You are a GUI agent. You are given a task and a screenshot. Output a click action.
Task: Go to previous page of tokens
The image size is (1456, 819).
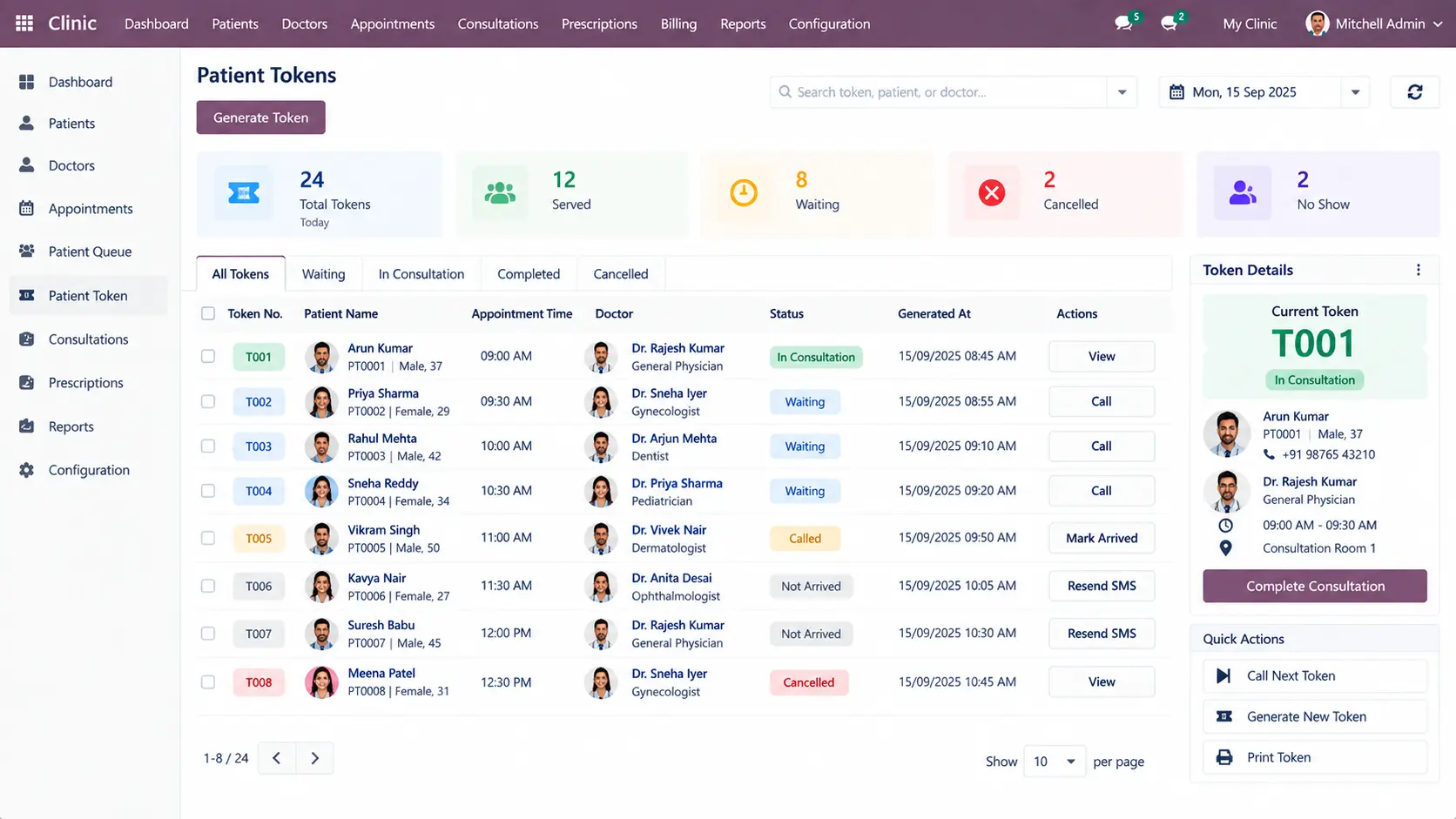click(x=276, y=758)
